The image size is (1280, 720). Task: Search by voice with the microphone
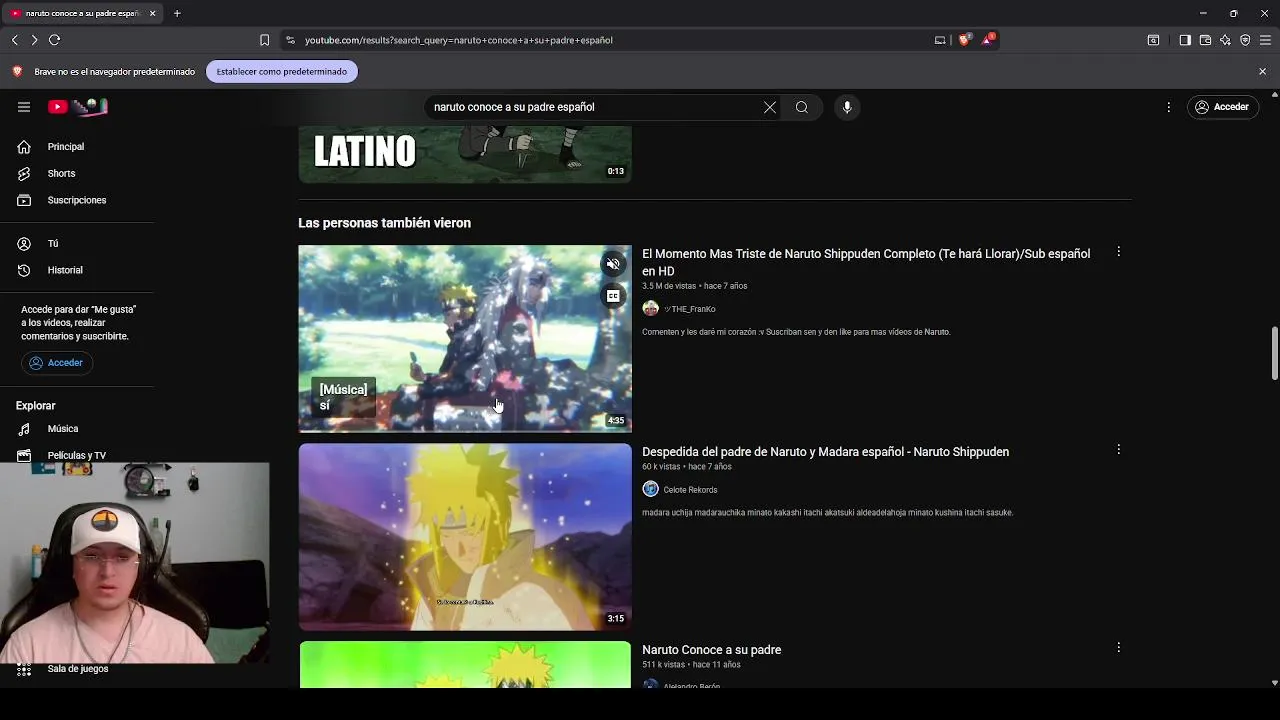click(x=847, y=107)
